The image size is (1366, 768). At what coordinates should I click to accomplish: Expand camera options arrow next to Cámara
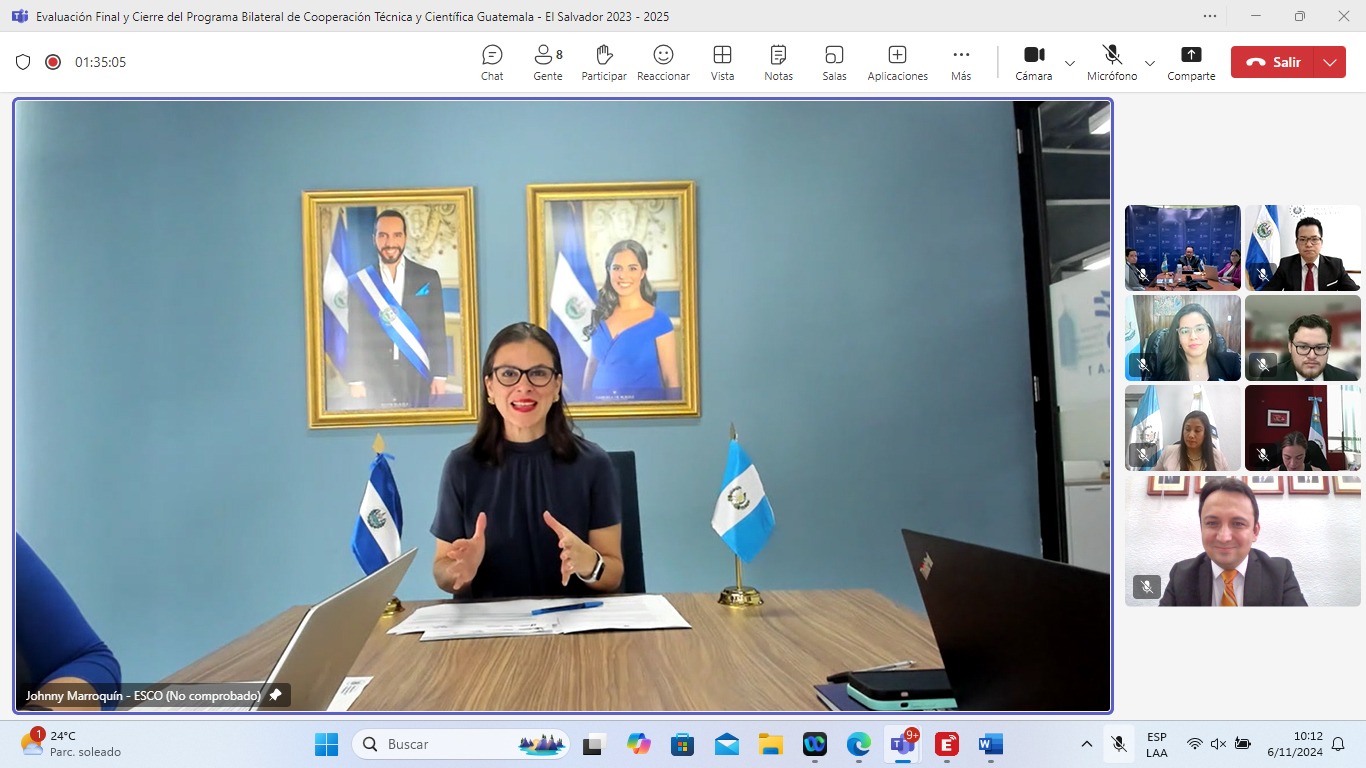click(1070, 63)
